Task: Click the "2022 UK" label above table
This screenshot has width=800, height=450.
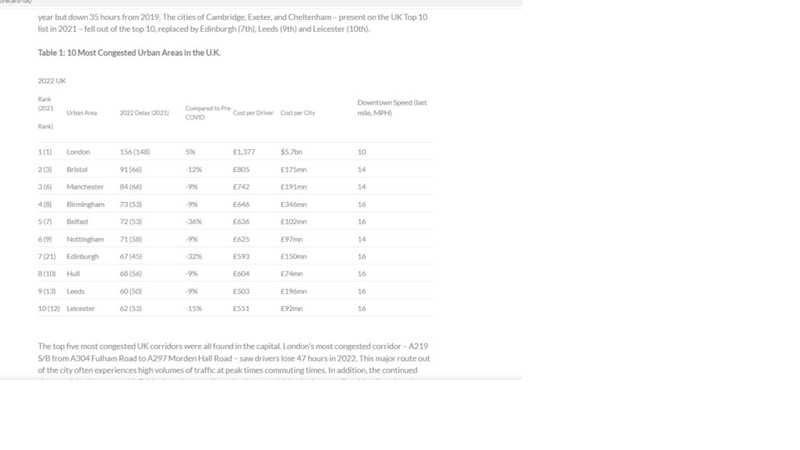Action: 51,79
